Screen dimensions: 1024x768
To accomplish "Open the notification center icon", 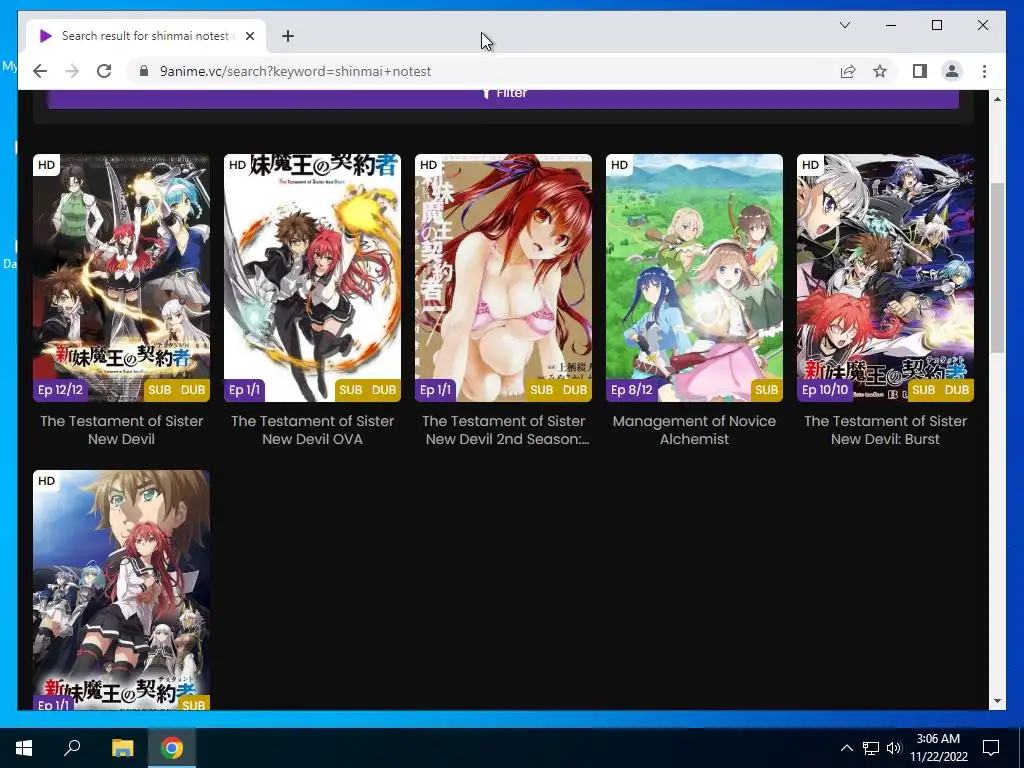I will point(991,748).
